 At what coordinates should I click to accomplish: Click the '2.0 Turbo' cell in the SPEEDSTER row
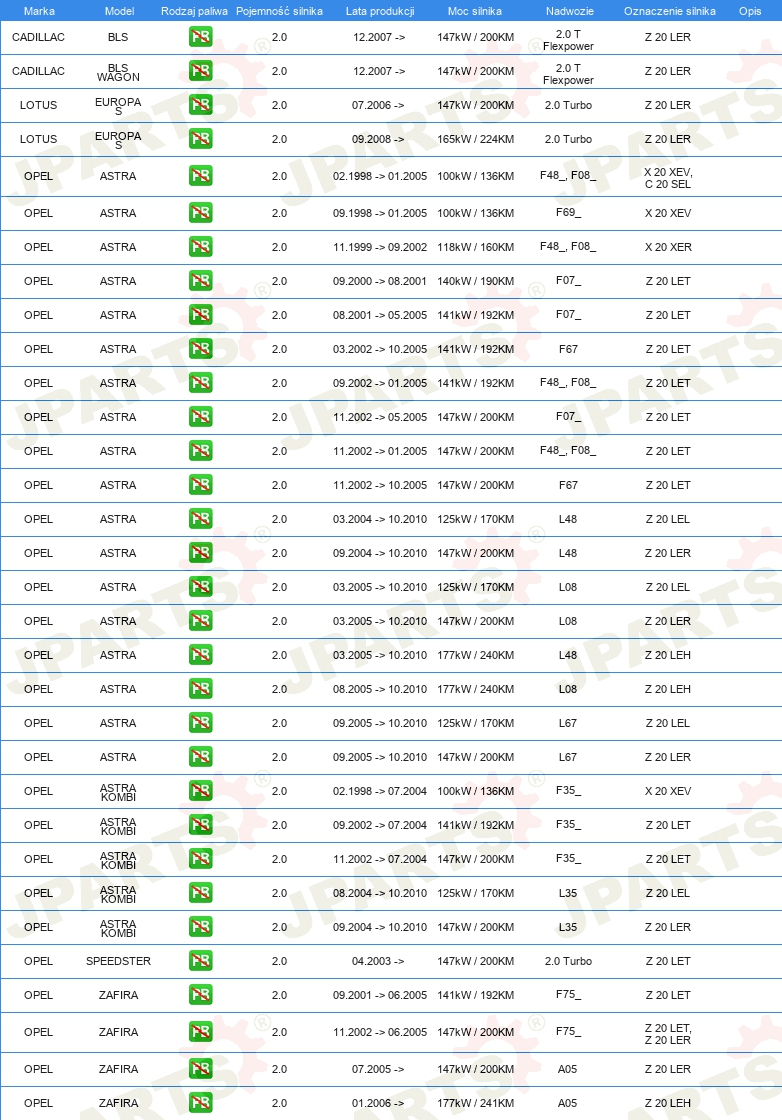[568, 961]
